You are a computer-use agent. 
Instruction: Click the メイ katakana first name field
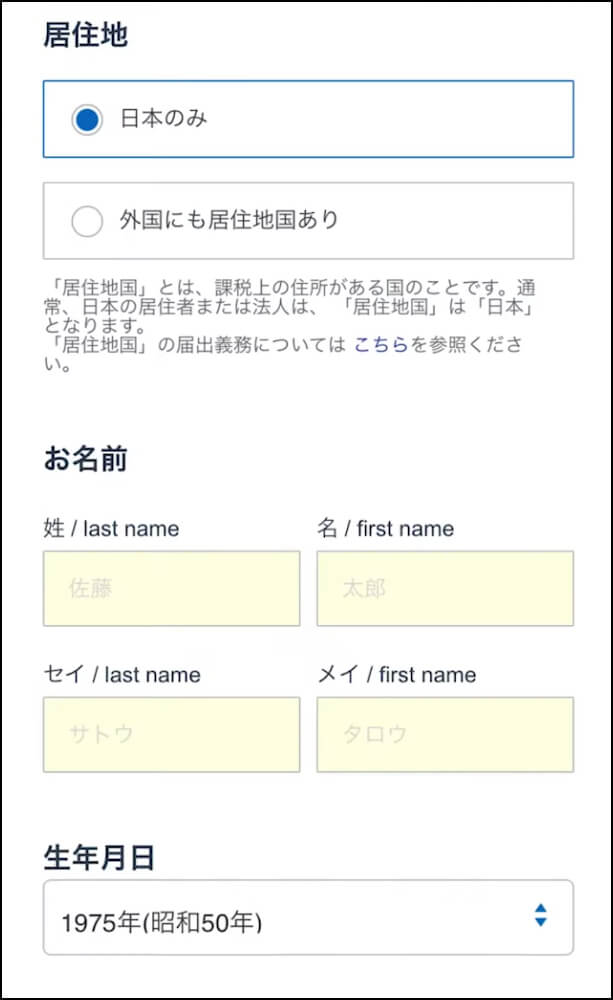click(x=445, y=734)
